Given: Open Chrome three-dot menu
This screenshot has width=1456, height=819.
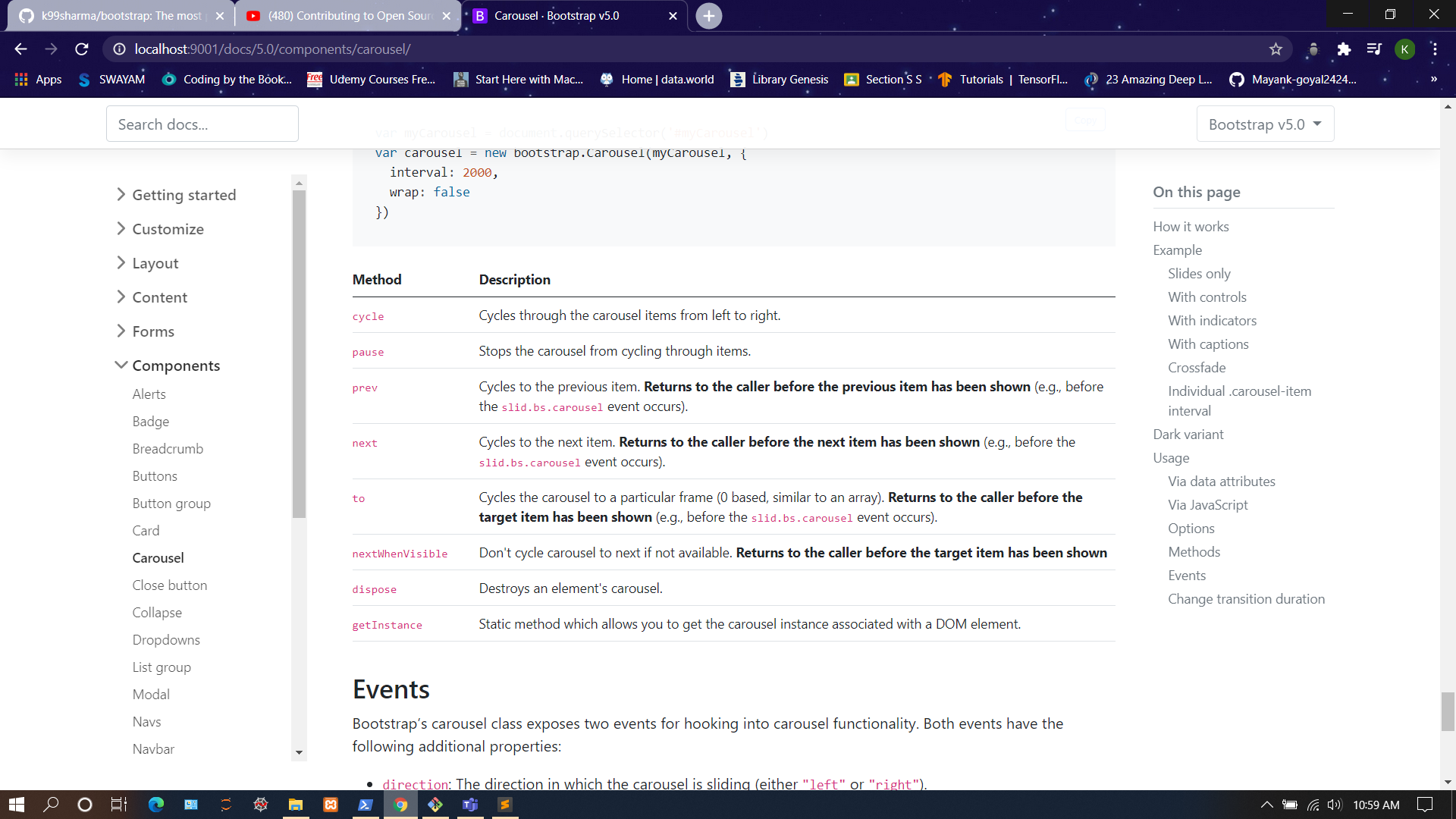Looking at the screenshot, I should [1435, 49].
